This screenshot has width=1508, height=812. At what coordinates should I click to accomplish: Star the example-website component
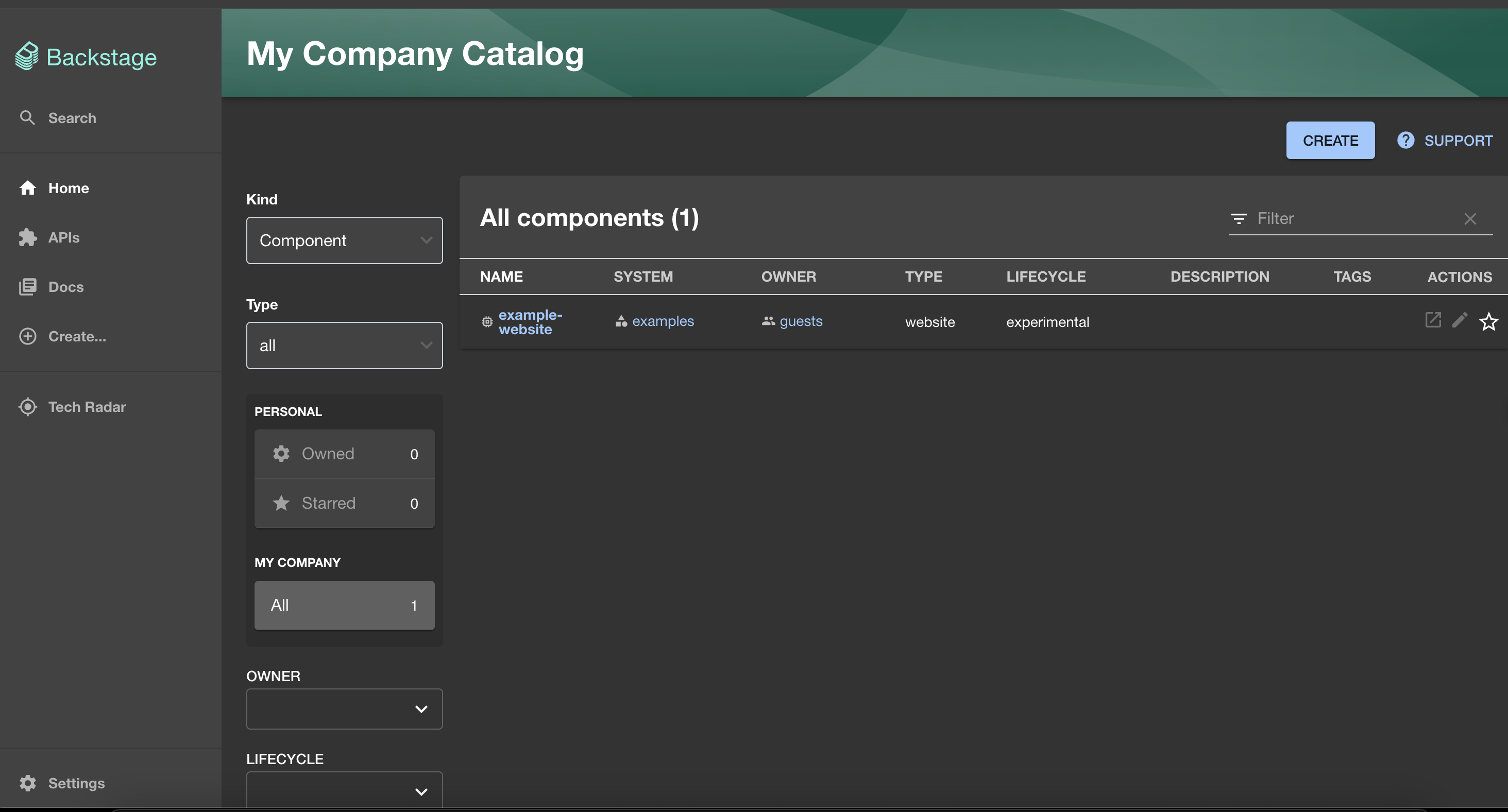coord(1488,321)
